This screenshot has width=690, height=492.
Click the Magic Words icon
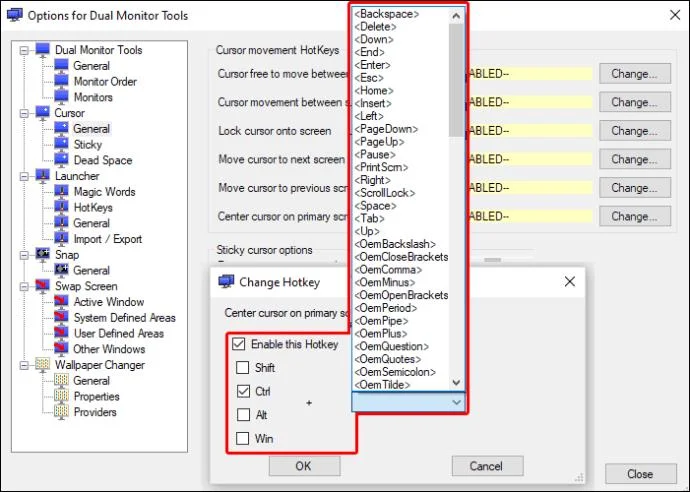61,191
